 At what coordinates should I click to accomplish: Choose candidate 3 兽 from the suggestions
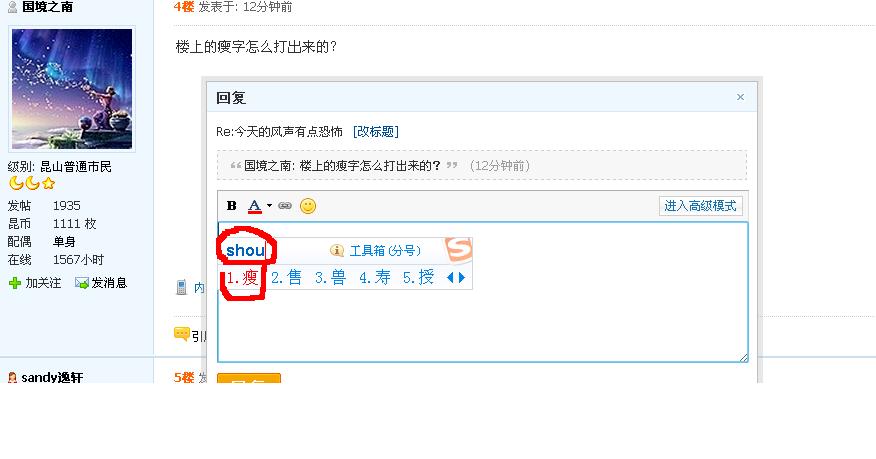tap(331, 278)
